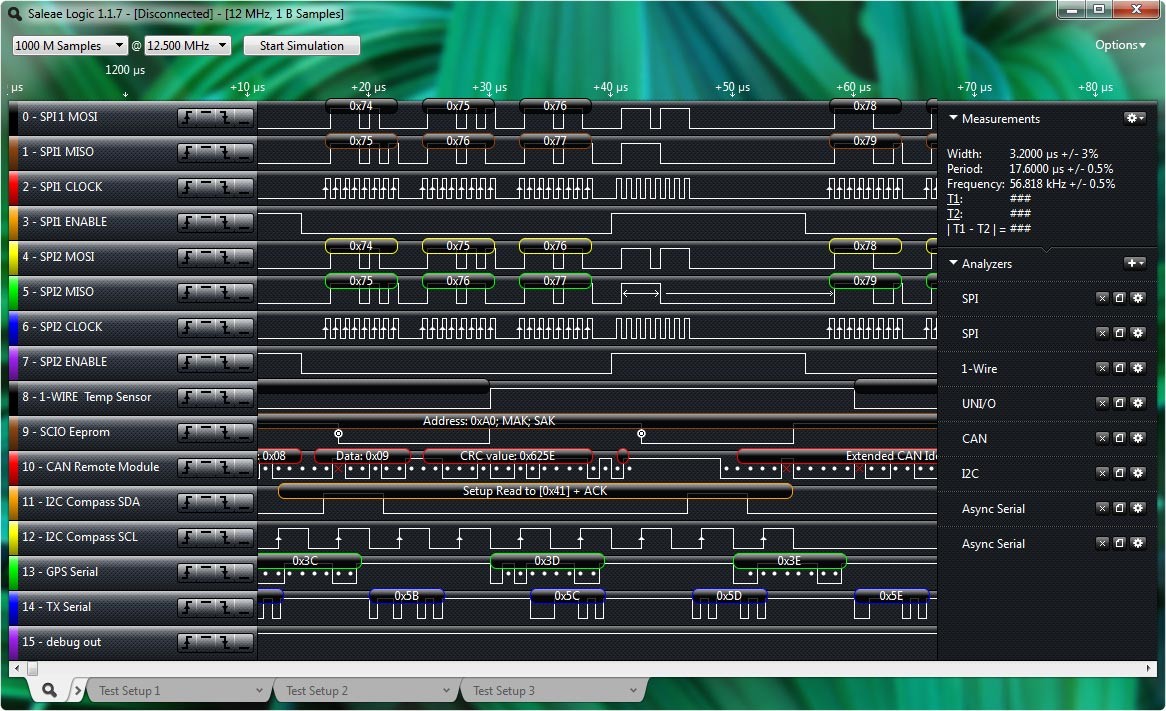1166x711 pixels.
Task: Open the Options menu
Action: [1120, 45]
